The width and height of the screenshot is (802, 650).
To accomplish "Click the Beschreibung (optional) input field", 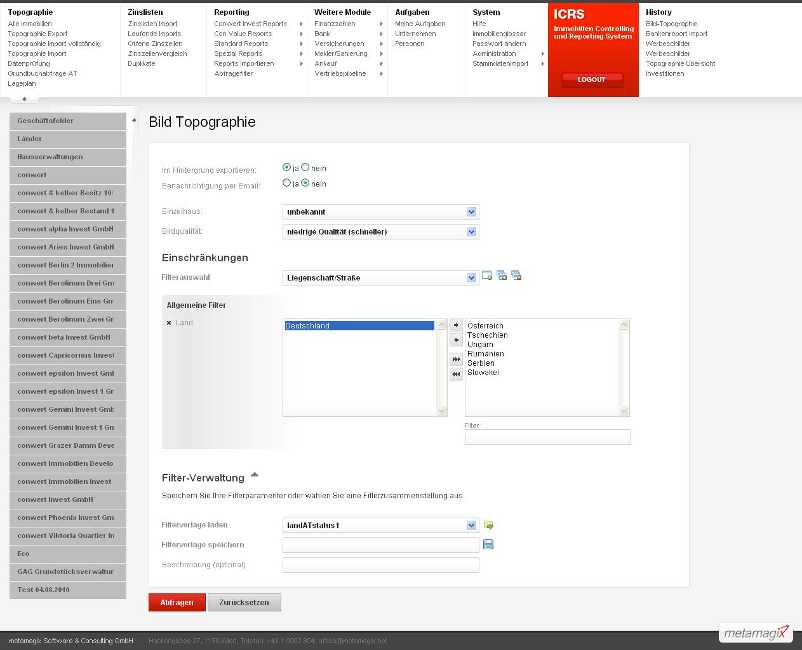I will click(381, 565).
